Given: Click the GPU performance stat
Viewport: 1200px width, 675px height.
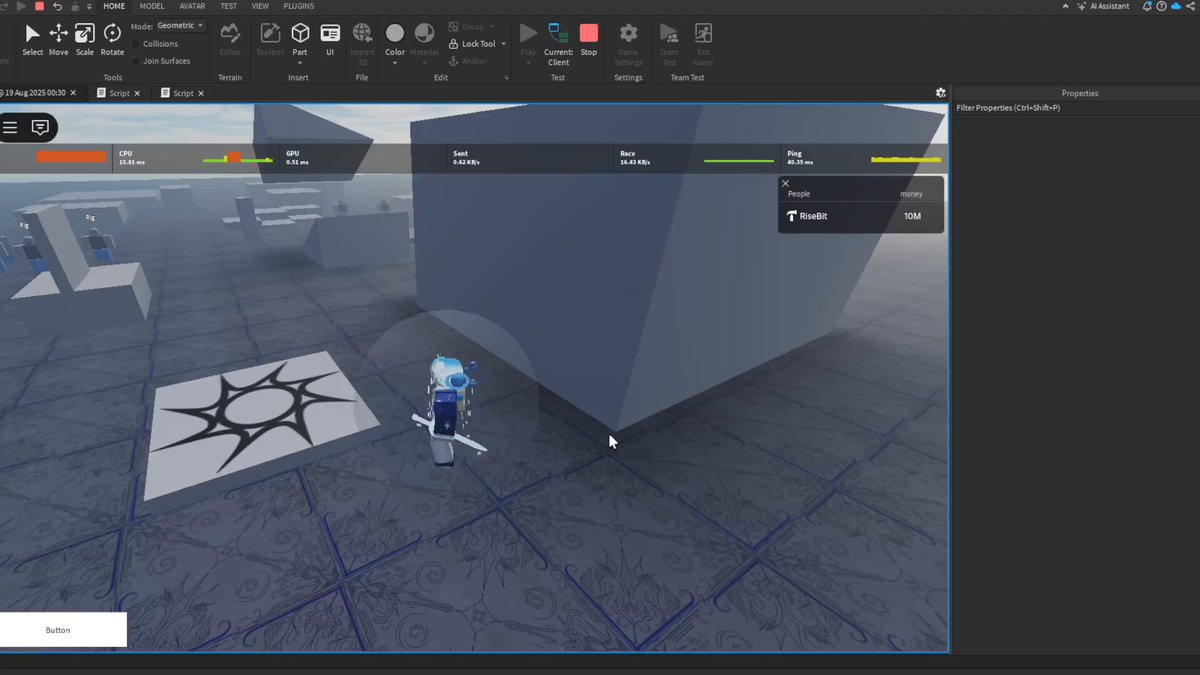Looking at the screenshot, I should [x=362, y=158].
